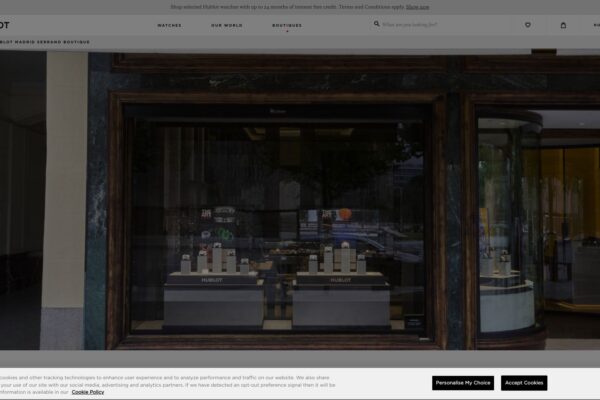Focus the 'What are you looking for?' search field
600x400 pixels.
click(409, 24)
